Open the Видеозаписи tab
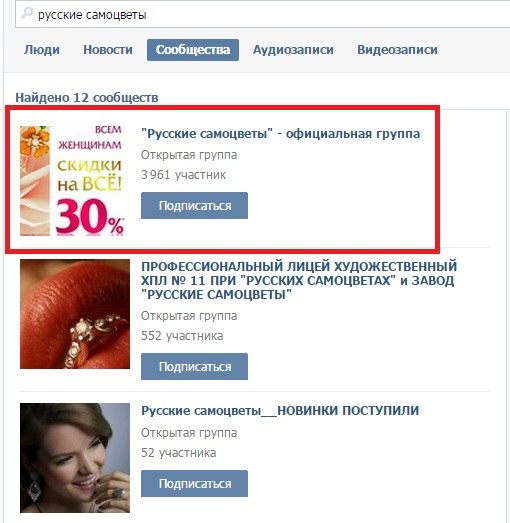 pos(397,50)
